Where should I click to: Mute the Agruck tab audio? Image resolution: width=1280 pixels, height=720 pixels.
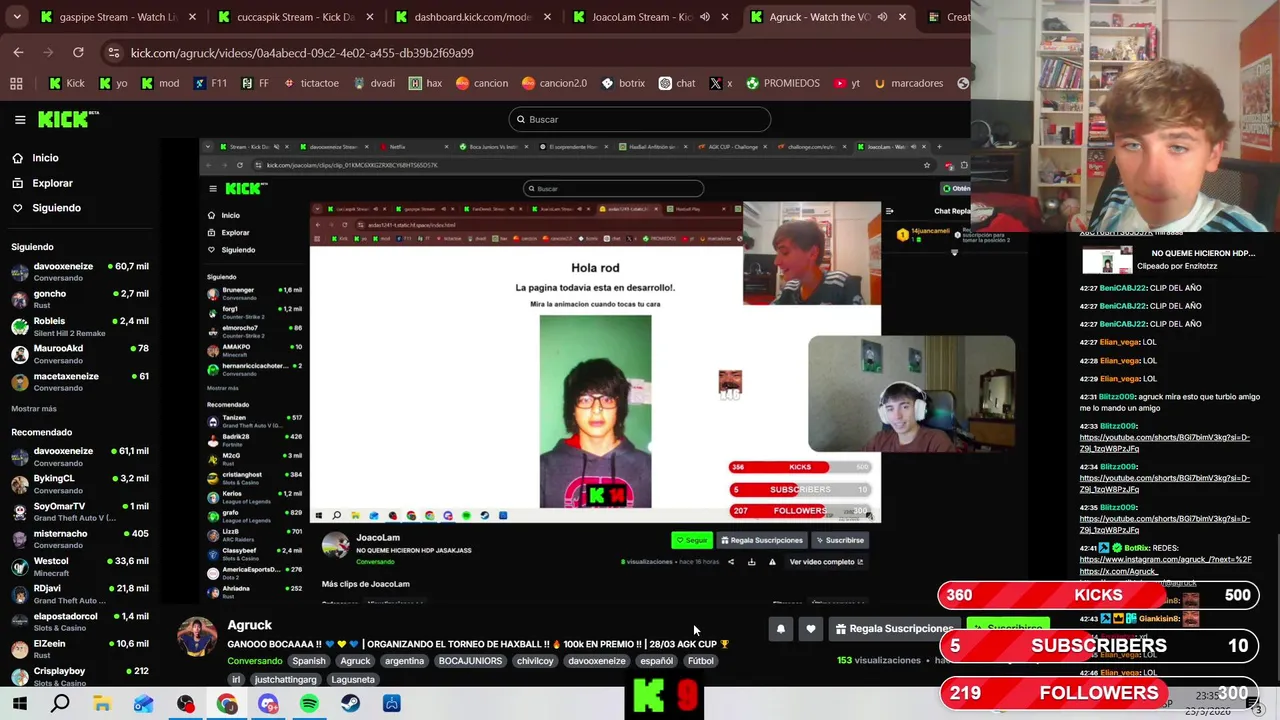[x=882, y=17]
